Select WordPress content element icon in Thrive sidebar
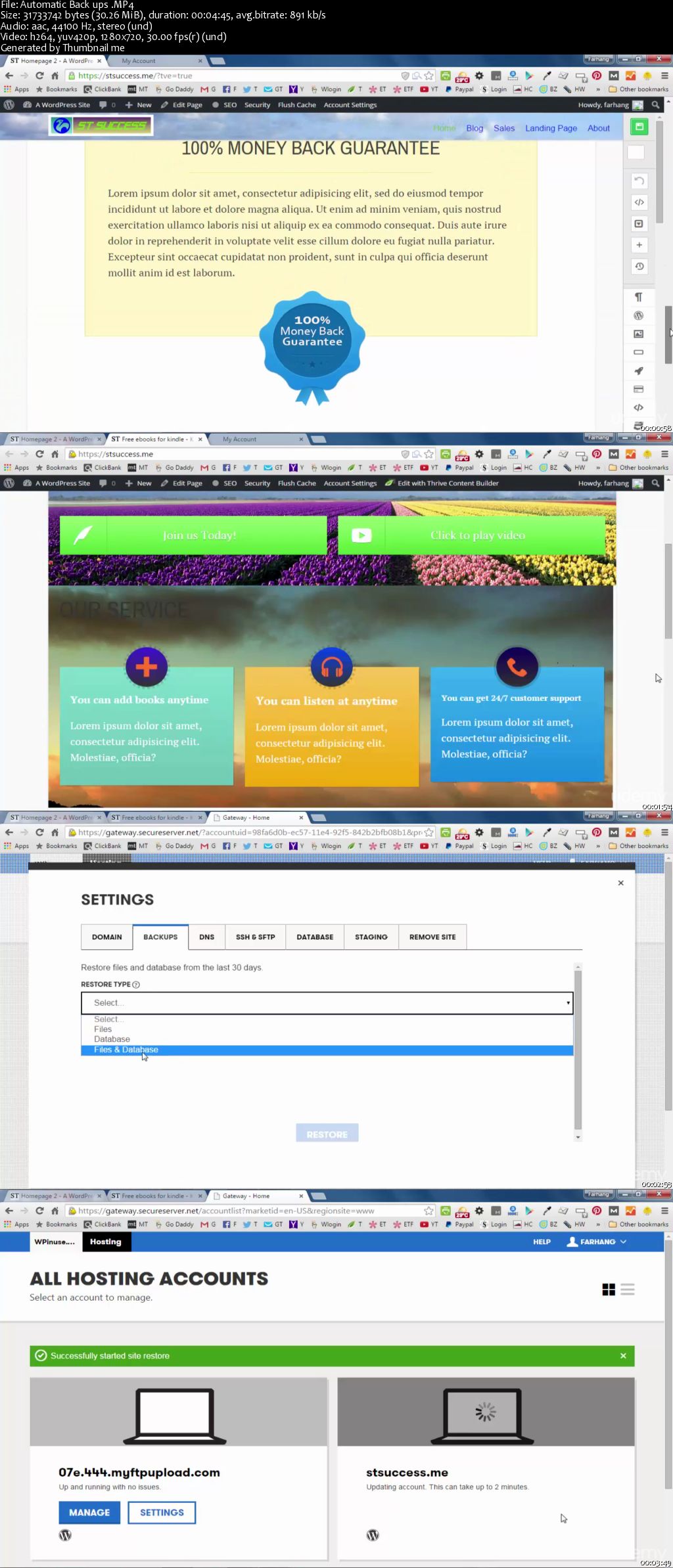The height and width of the screenshot is (1568, 673). tap(638, 315)
